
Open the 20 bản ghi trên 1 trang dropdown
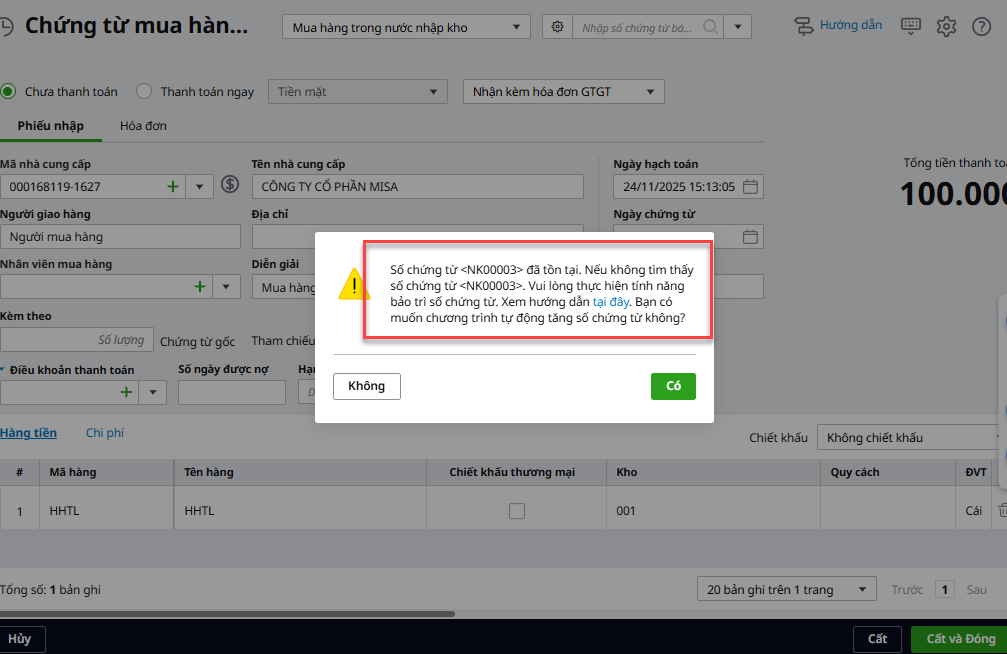coord(786,589)
